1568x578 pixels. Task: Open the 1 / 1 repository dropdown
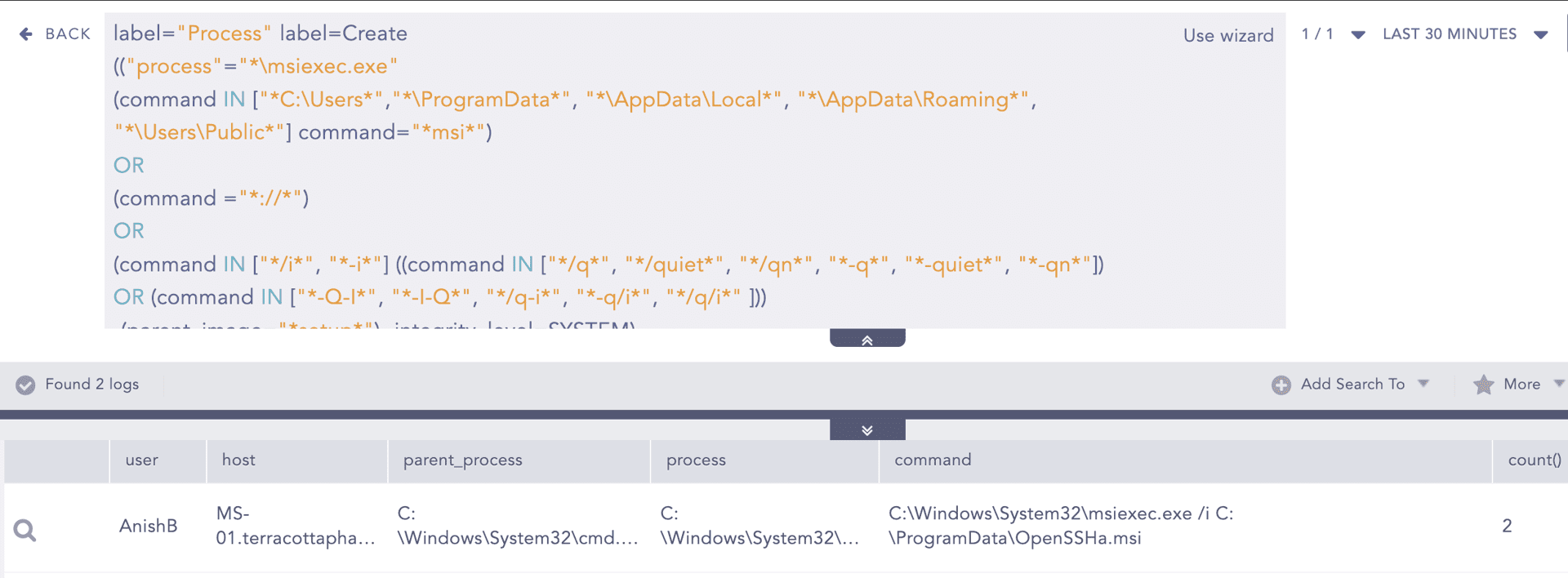1357,34
